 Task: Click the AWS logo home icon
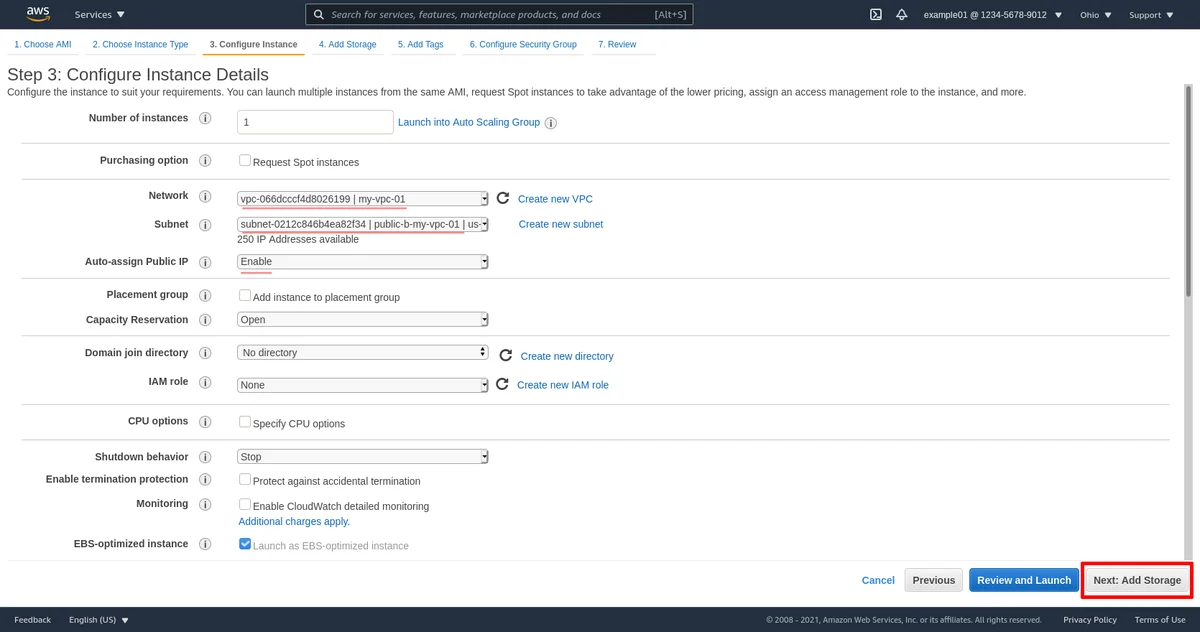coord(38,14)
